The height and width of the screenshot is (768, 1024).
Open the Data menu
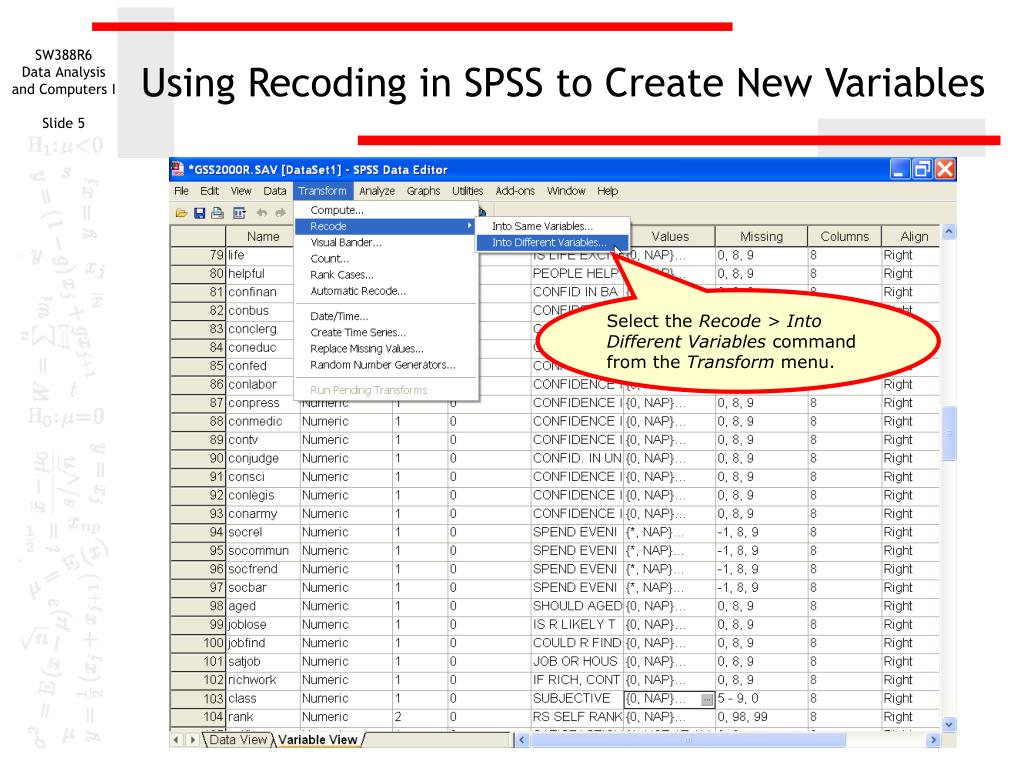(275, 191)
